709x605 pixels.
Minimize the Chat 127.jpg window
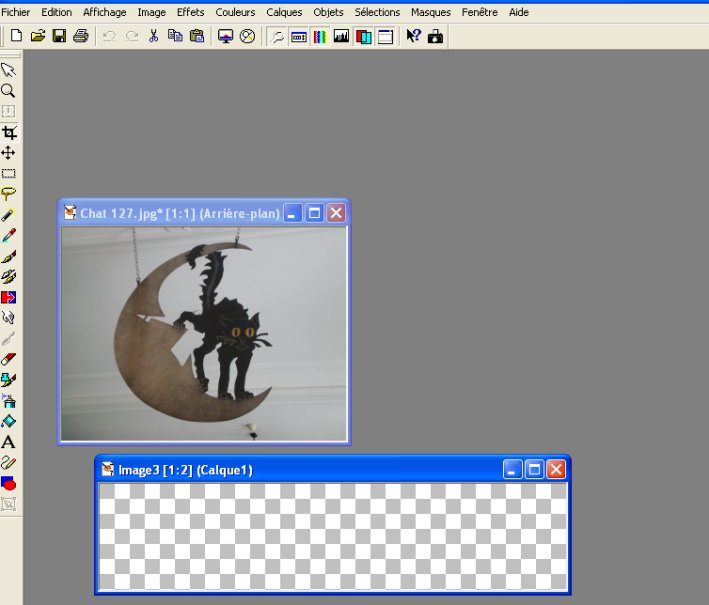tap(293, 213)
